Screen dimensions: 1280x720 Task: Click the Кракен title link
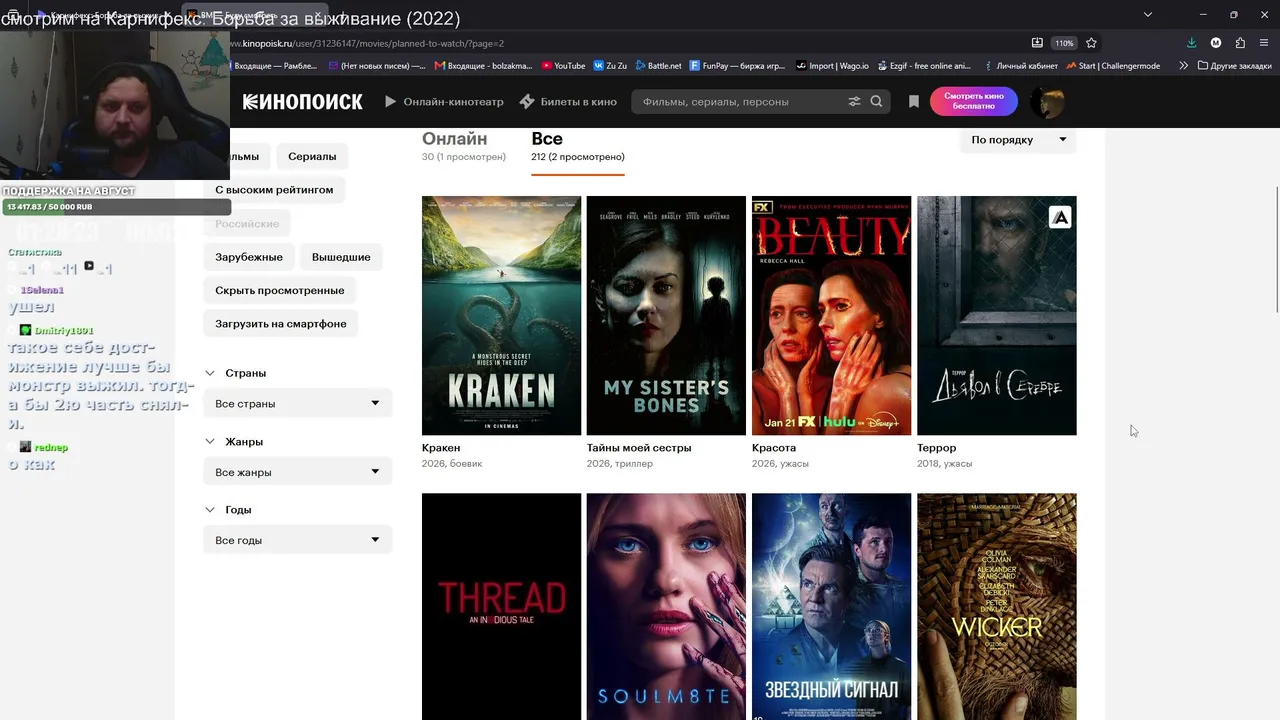coord(441,448)
